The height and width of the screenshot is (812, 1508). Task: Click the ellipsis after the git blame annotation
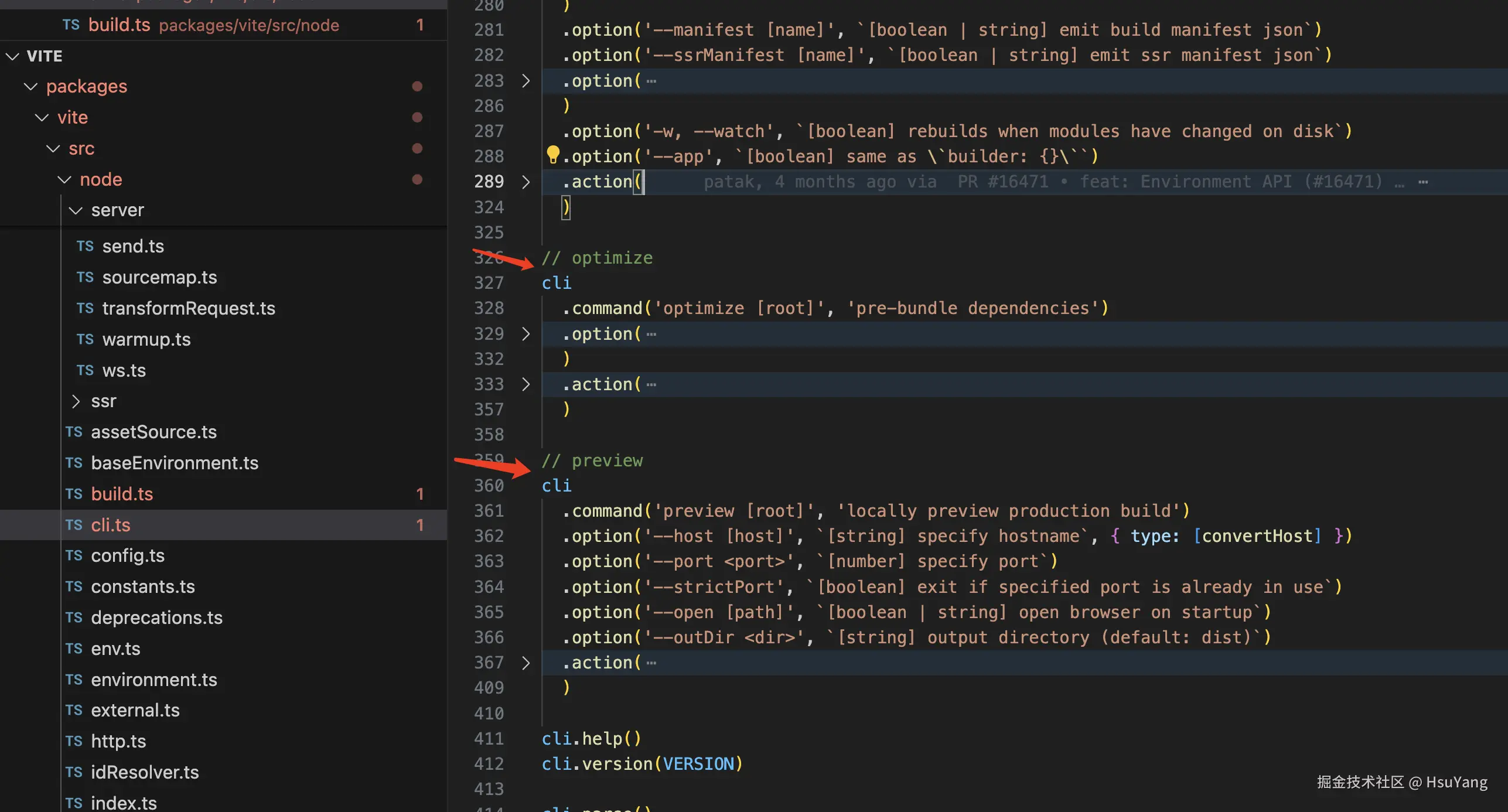click(1423, 182)
